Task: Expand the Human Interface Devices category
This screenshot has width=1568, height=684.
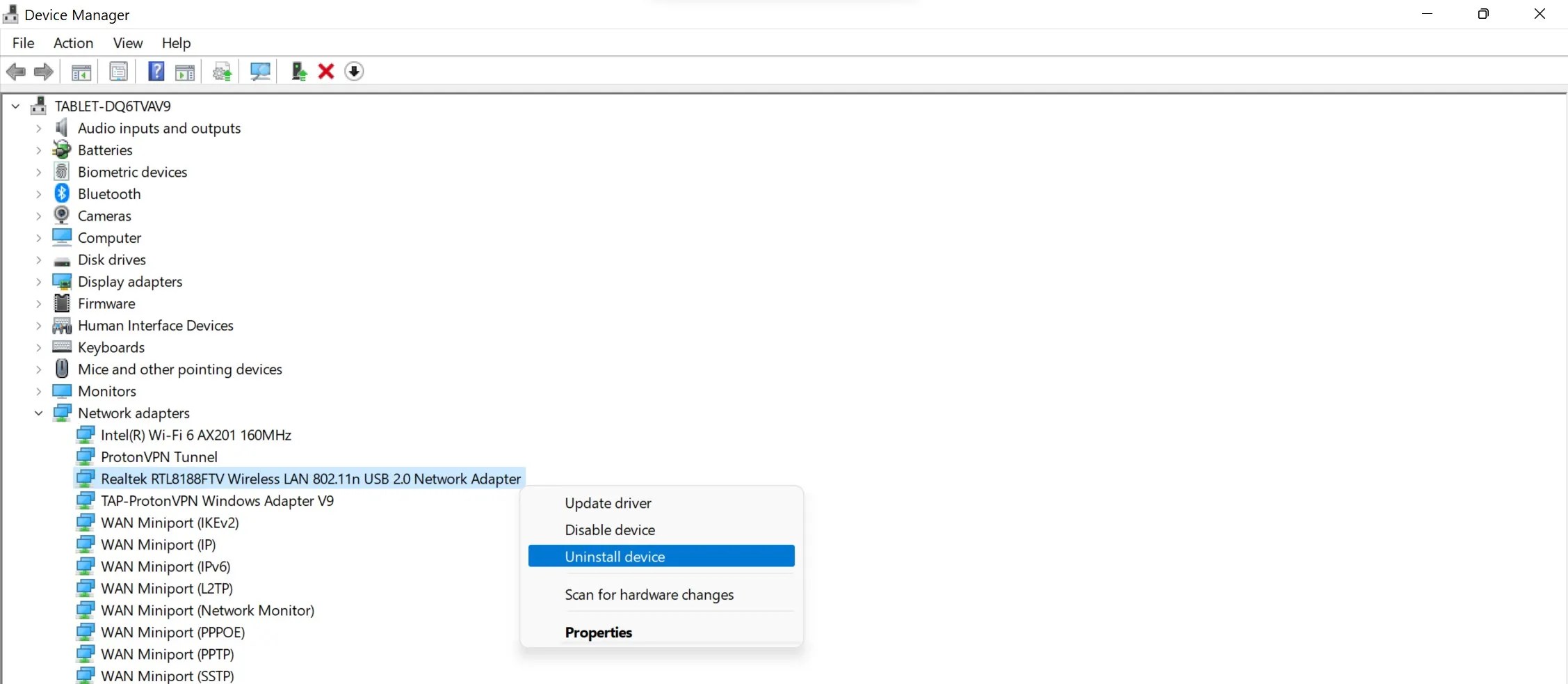Action: pos(39,326)
